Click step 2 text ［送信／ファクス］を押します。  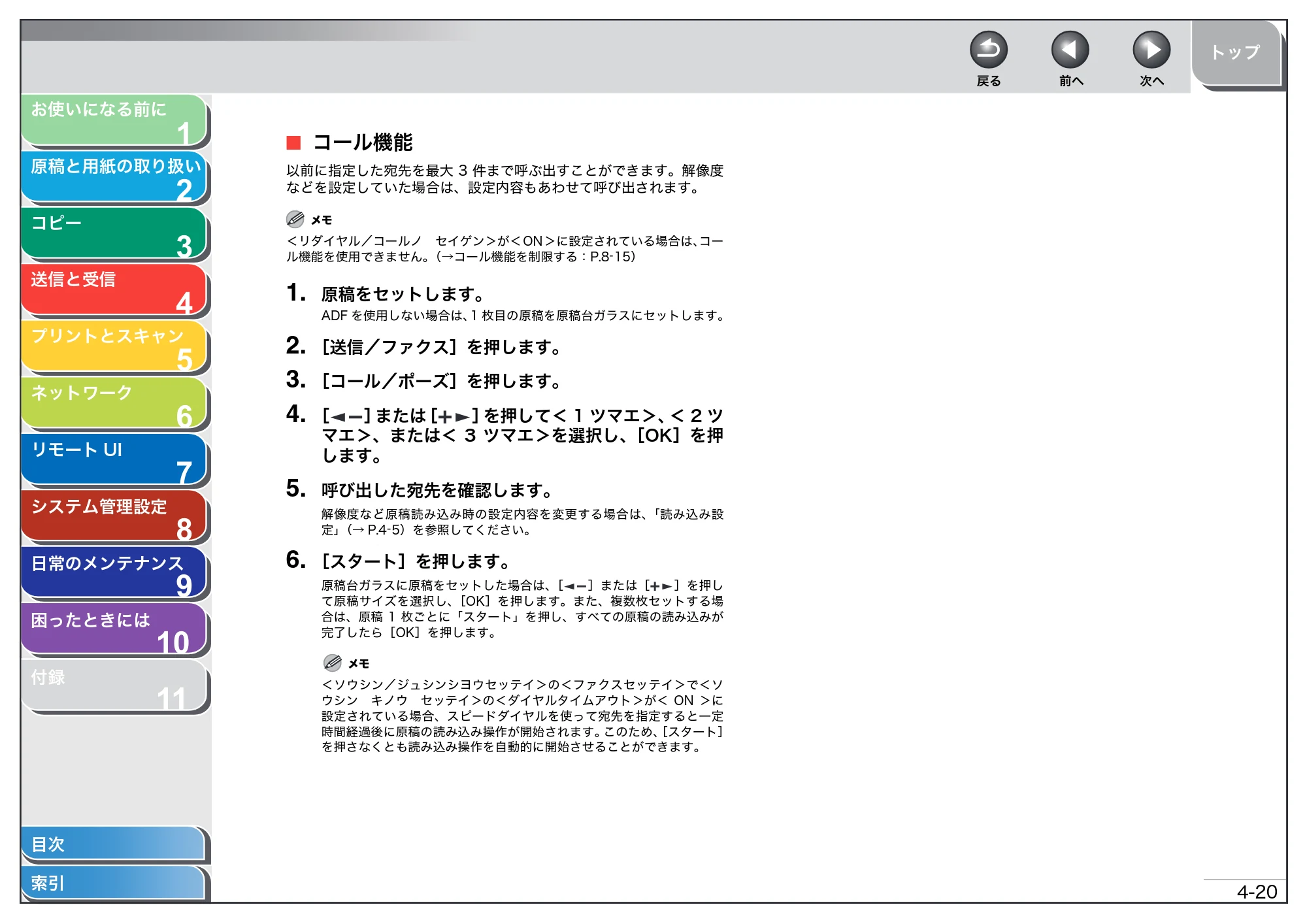441,347
